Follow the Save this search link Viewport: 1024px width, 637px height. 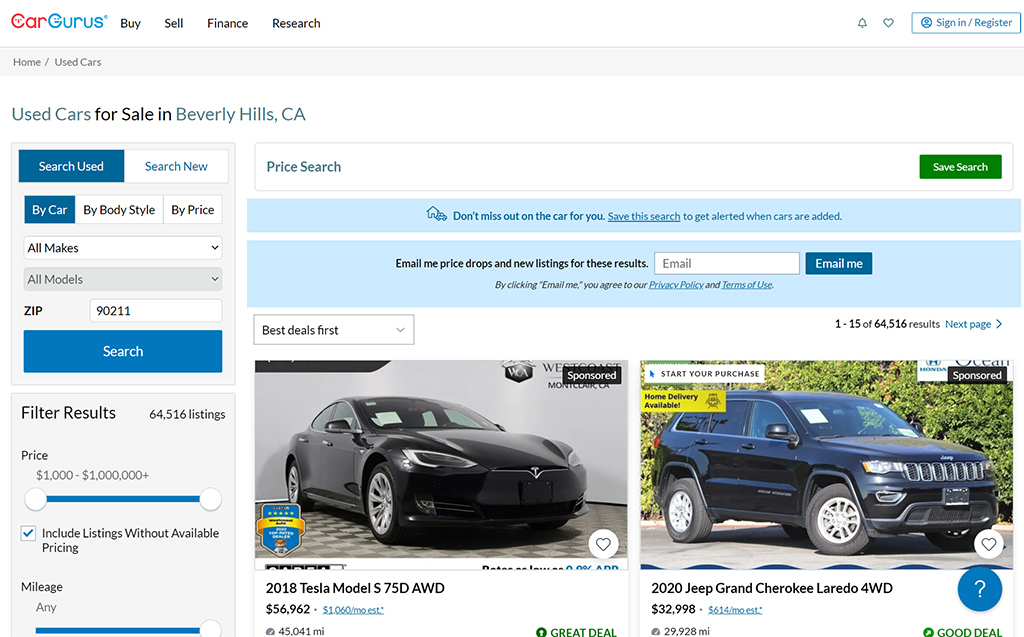[x=644, y=216]
